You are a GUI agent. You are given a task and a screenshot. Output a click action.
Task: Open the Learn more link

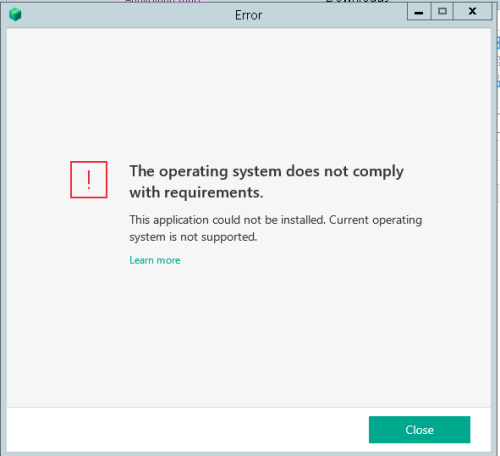click(x=155, y=260)
